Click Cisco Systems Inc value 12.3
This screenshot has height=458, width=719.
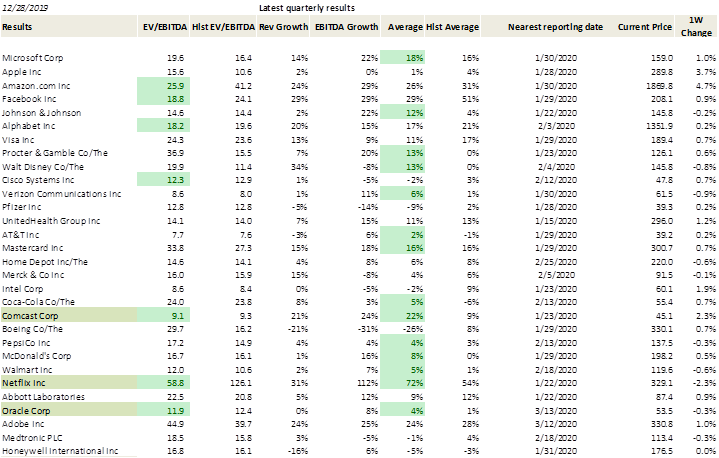point(163,180)
